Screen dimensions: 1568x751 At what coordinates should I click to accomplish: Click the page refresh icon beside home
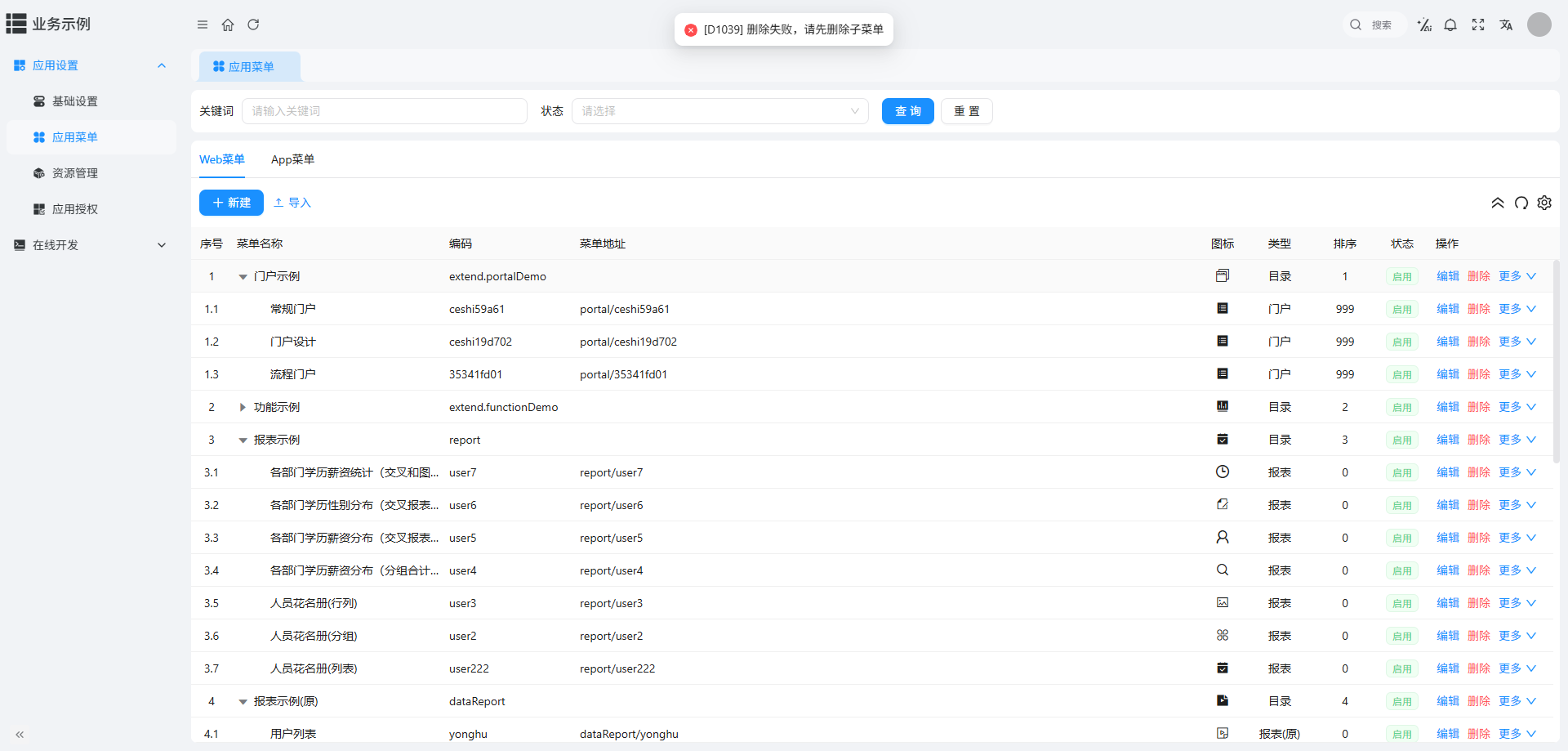pos(253,25)
